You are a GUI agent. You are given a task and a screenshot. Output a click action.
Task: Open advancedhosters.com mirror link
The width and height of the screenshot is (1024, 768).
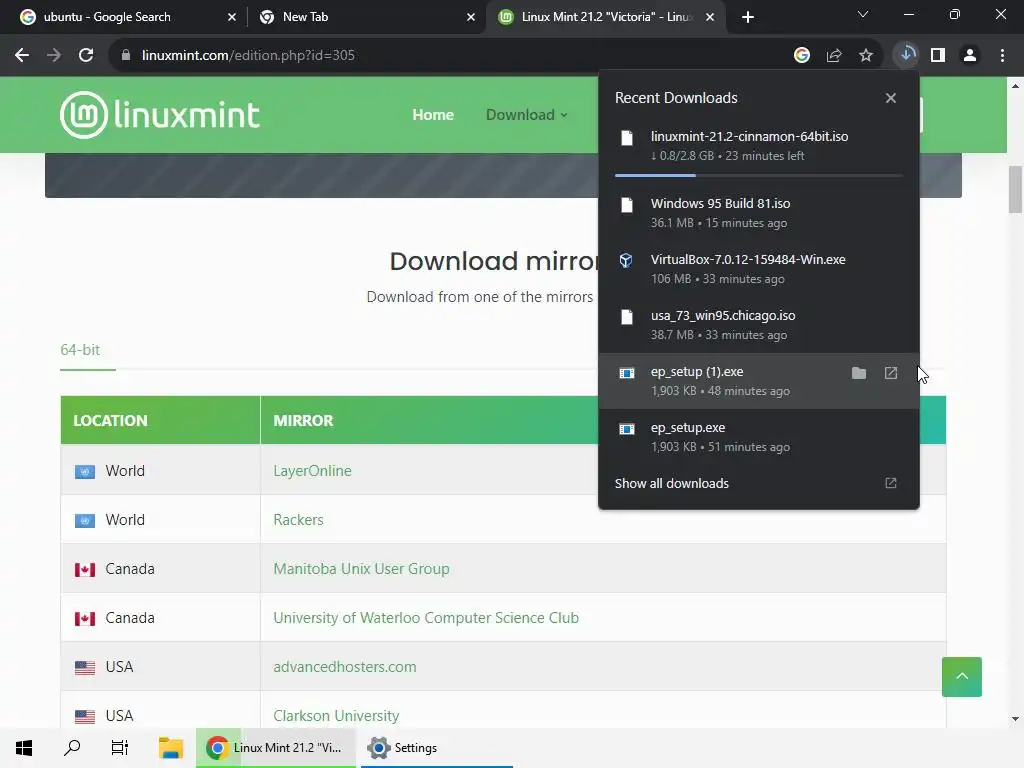tap(345, 667)
